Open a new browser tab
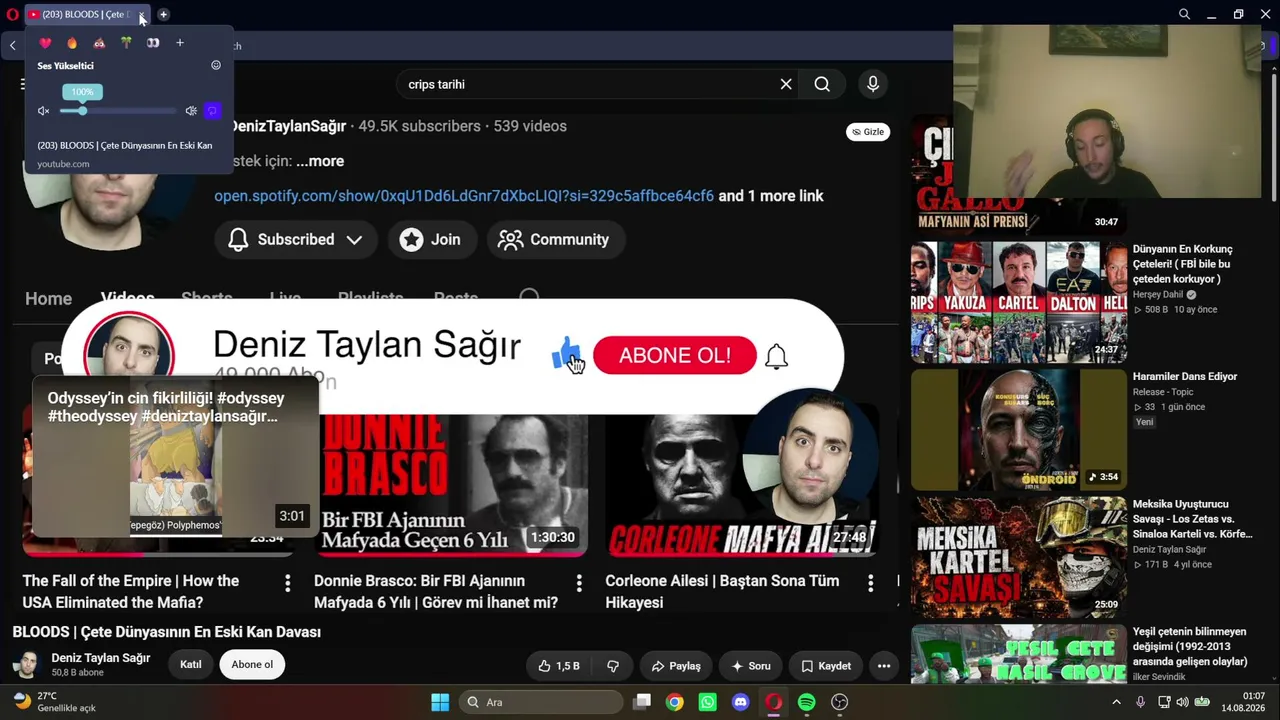The image size is (1280, 720). (x=163, y=15)
